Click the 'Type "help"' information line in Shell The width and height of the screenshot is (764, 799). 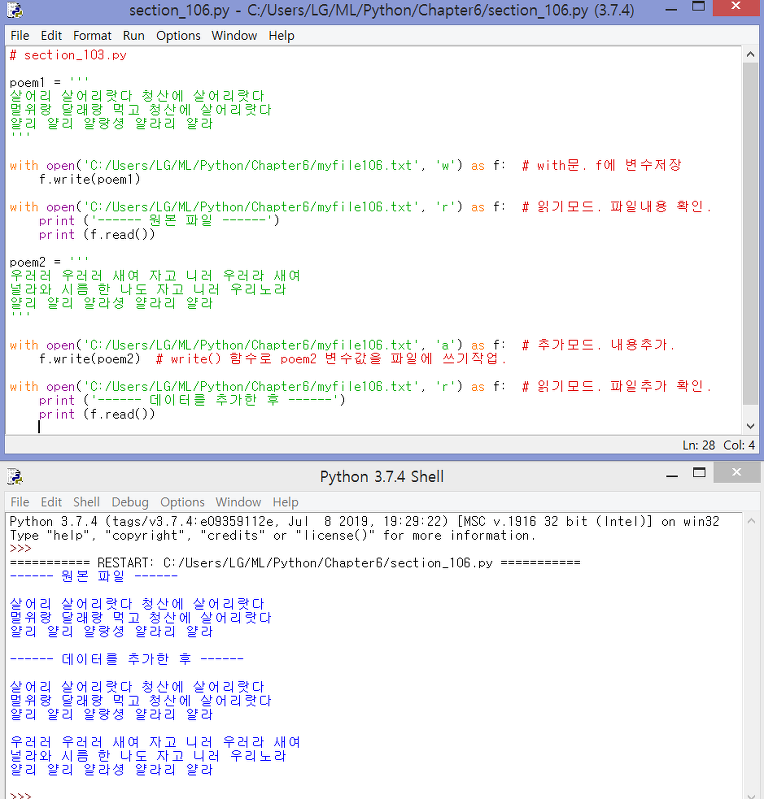273,536
